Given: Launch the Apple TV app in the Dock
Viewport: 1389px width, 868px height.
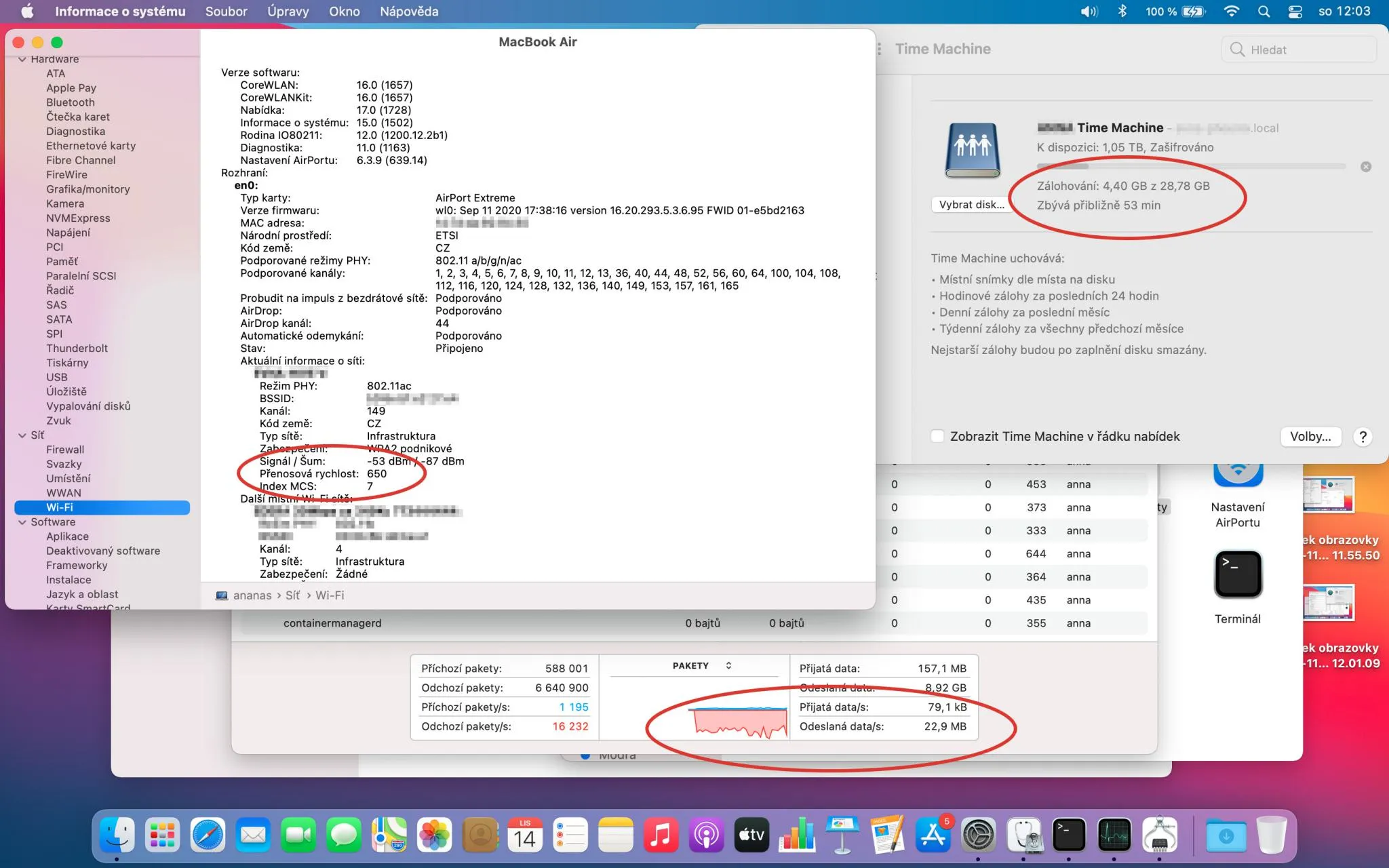Looking at the screenshot, I should 752,834.
